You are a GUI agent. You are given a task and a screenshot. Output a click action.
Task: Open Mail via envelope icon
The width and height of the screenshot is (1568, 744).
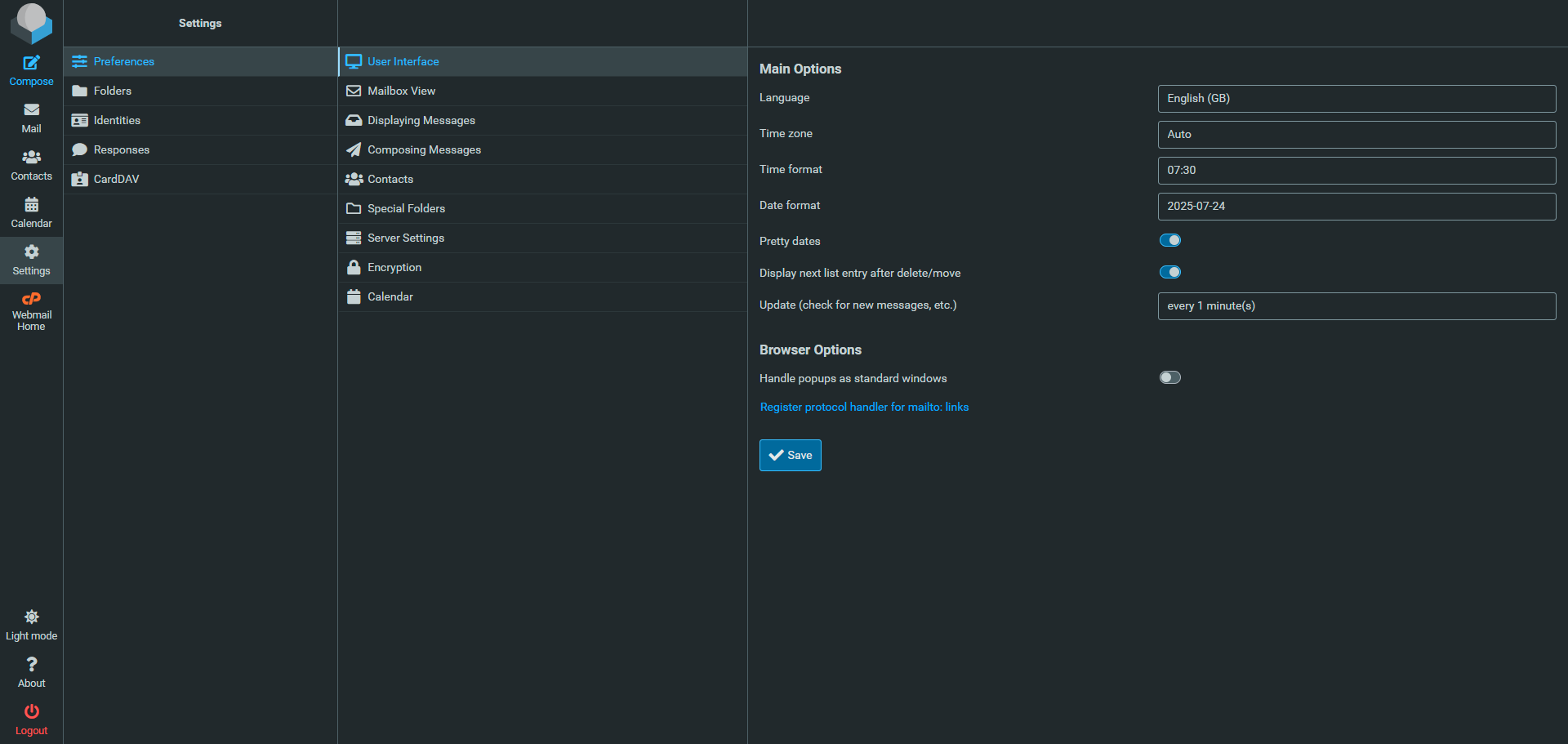pyautogui.click(x=31, y=110)
